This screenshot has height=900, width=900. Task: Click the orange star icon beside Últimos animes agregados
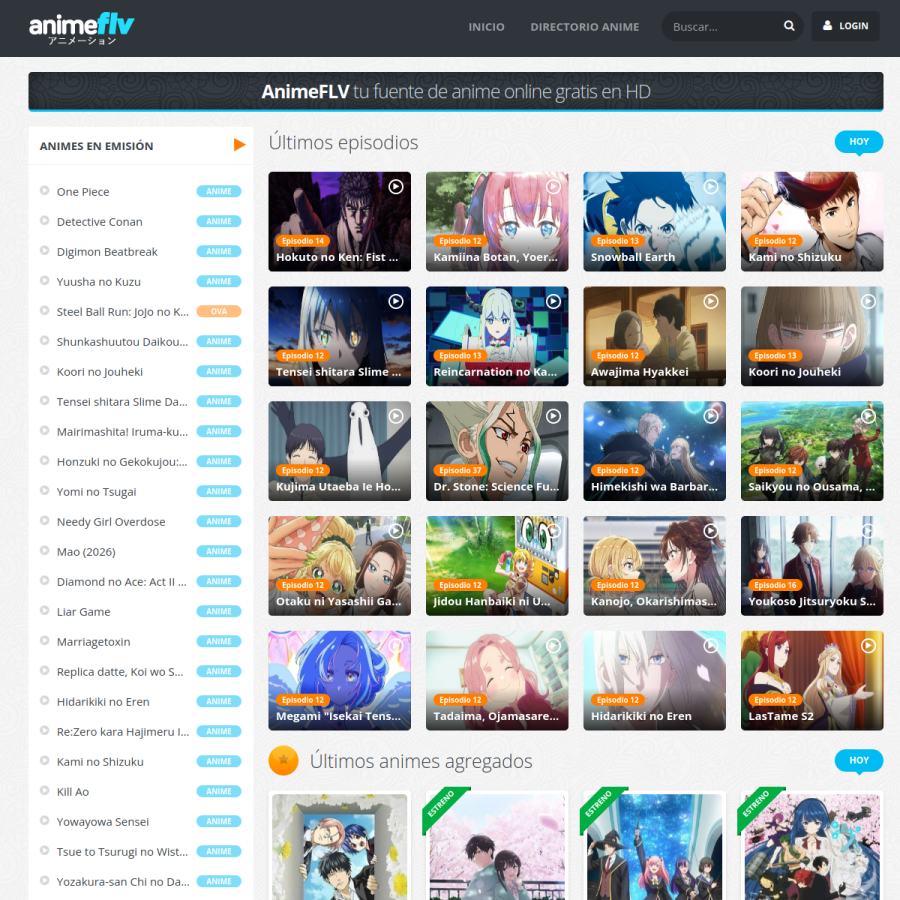284,761
